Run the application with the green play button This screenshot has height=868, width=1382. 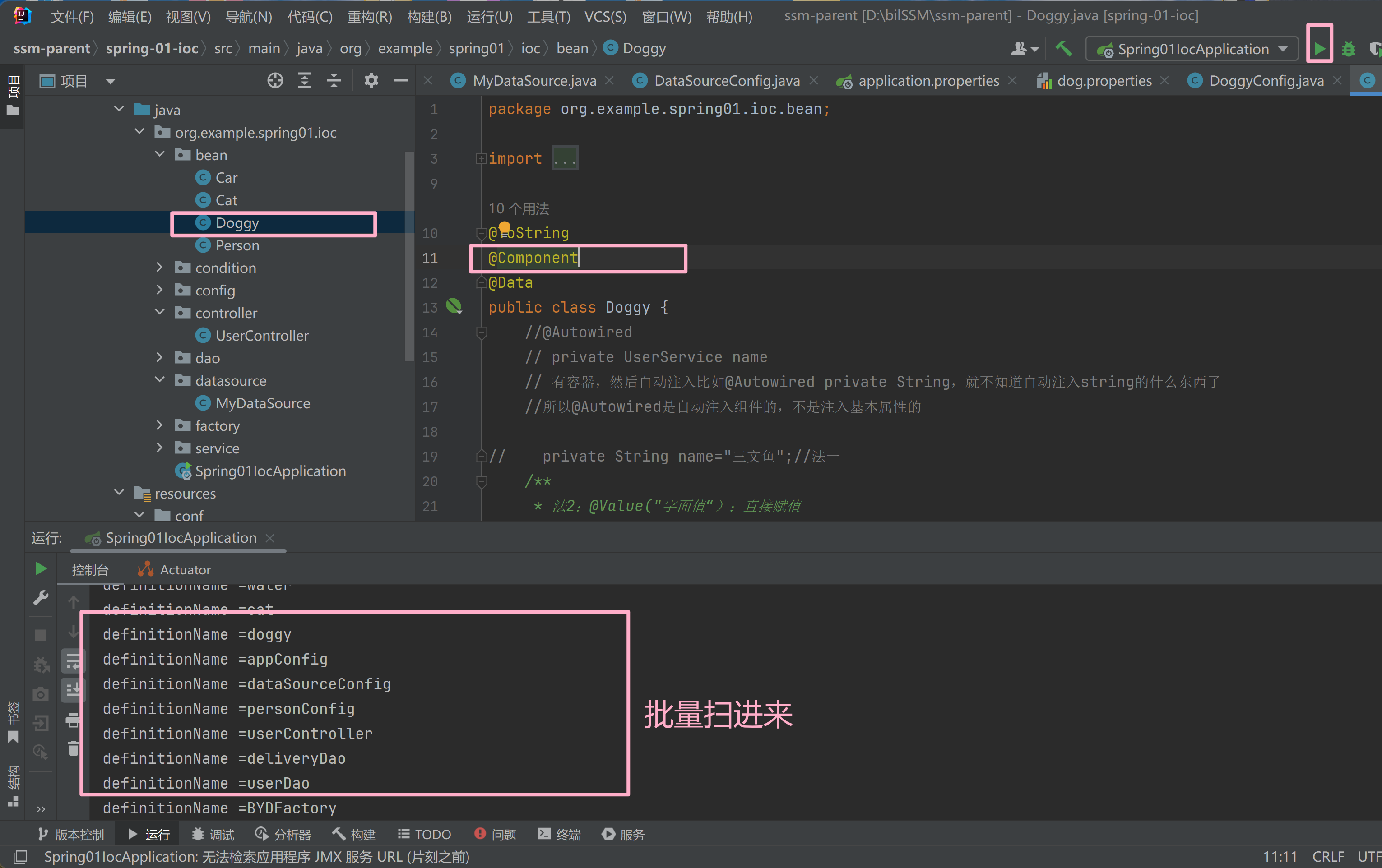coord(1319,48)
